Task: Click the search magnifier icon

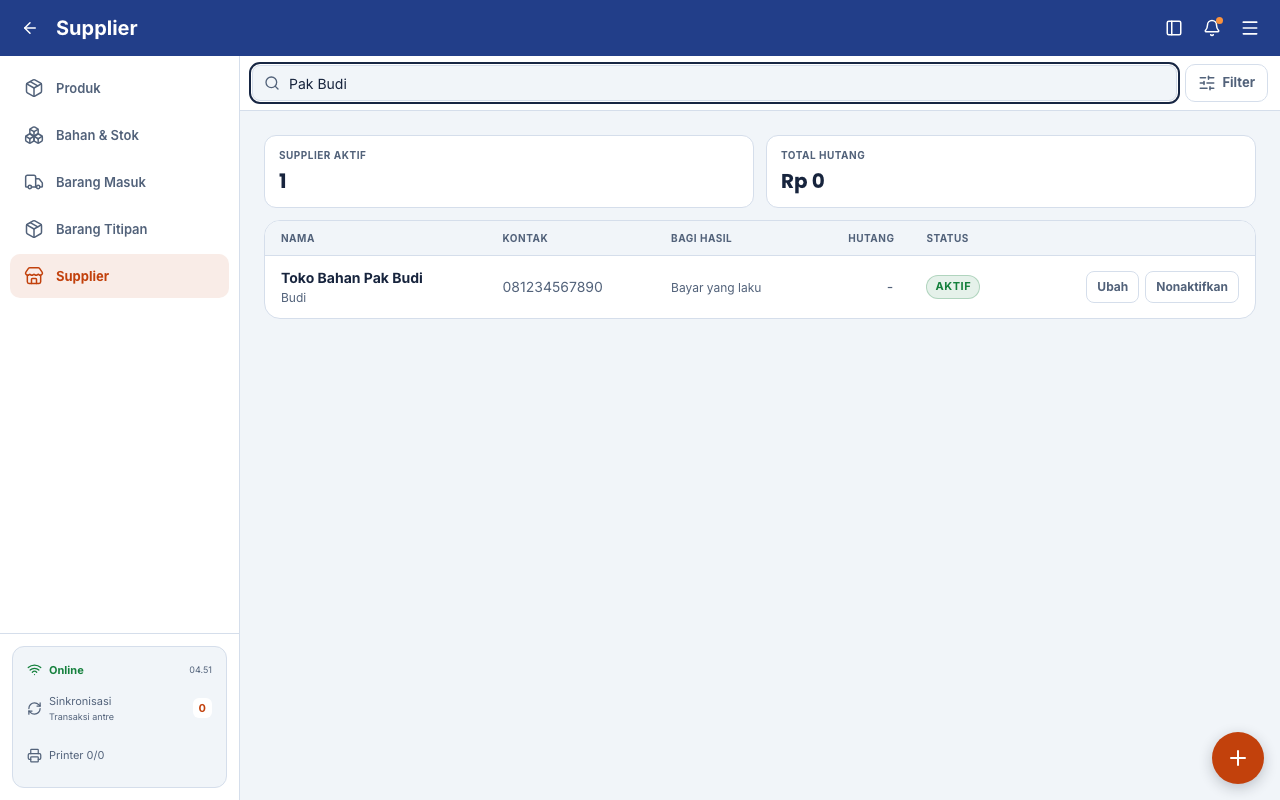Action: tap(272, 84)
